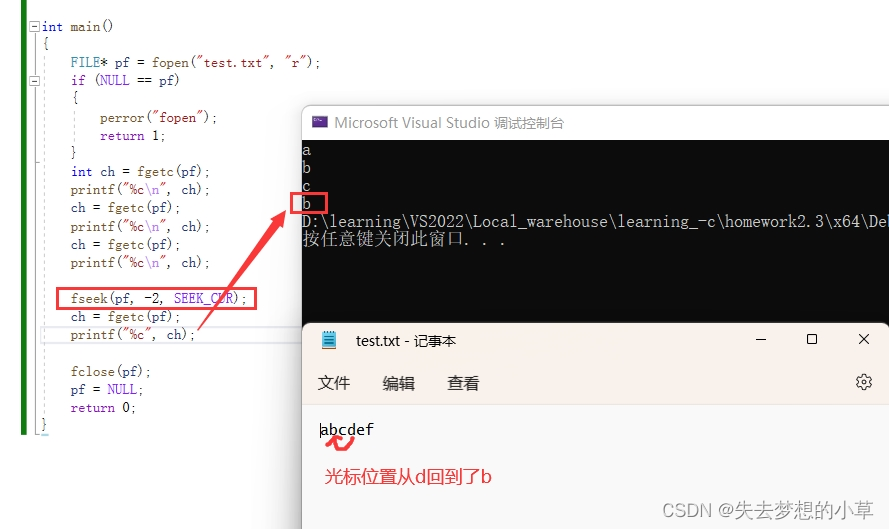Click the fclose(pf); code line
Image resolution: width=889 pixels, height=529 pixels.
click(x=111, y=371)
